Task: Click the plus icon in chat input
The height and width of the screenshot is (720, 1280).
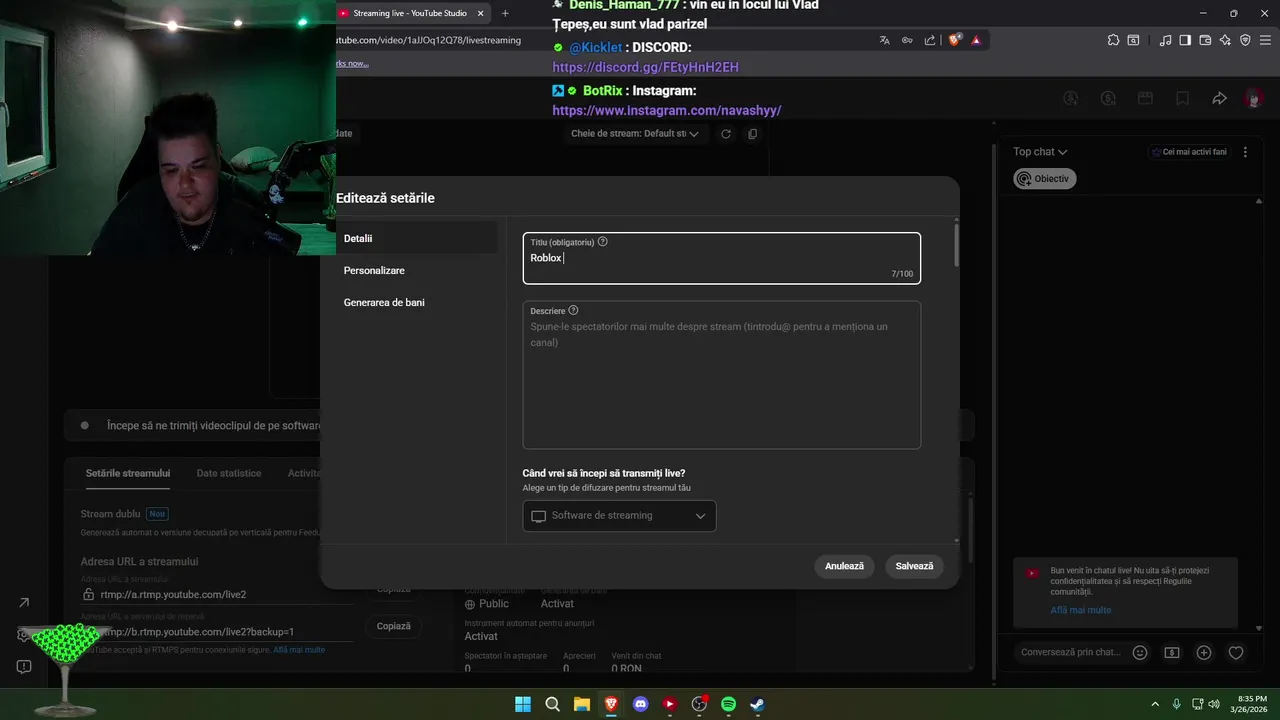Action: (1204, 652)
